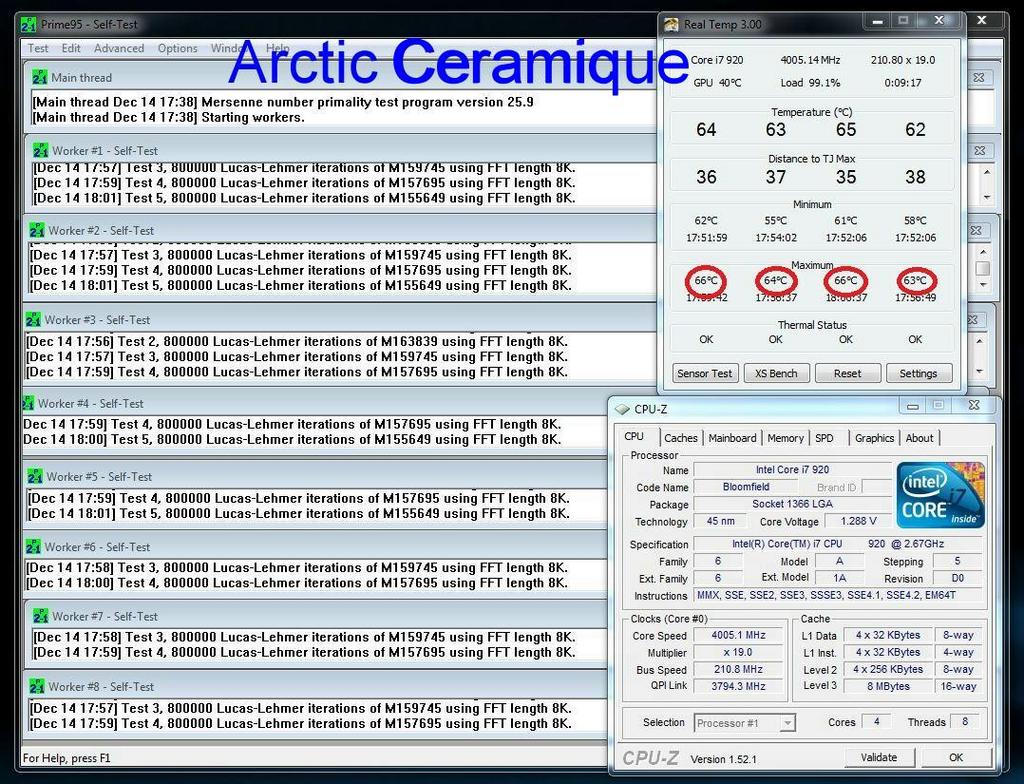Open the Edit menu in Prime95
The width and height of the screenshot is (1024, 784).
pyautogui.click(x=71, y=48)
